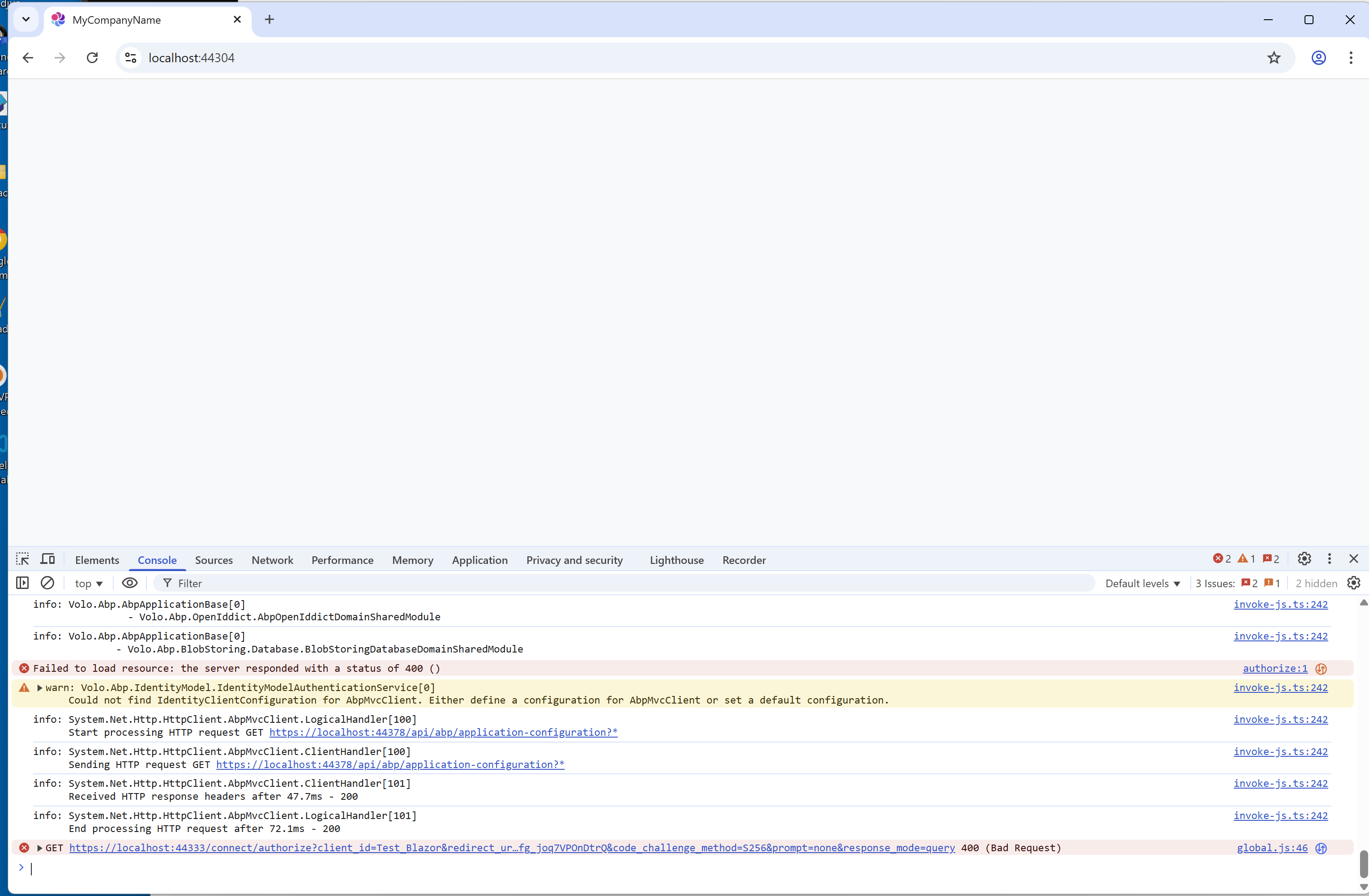The width and height of the screenshot is (1369, 896).
Task: Clear the console with the clear icon
Action: [47, 583]
